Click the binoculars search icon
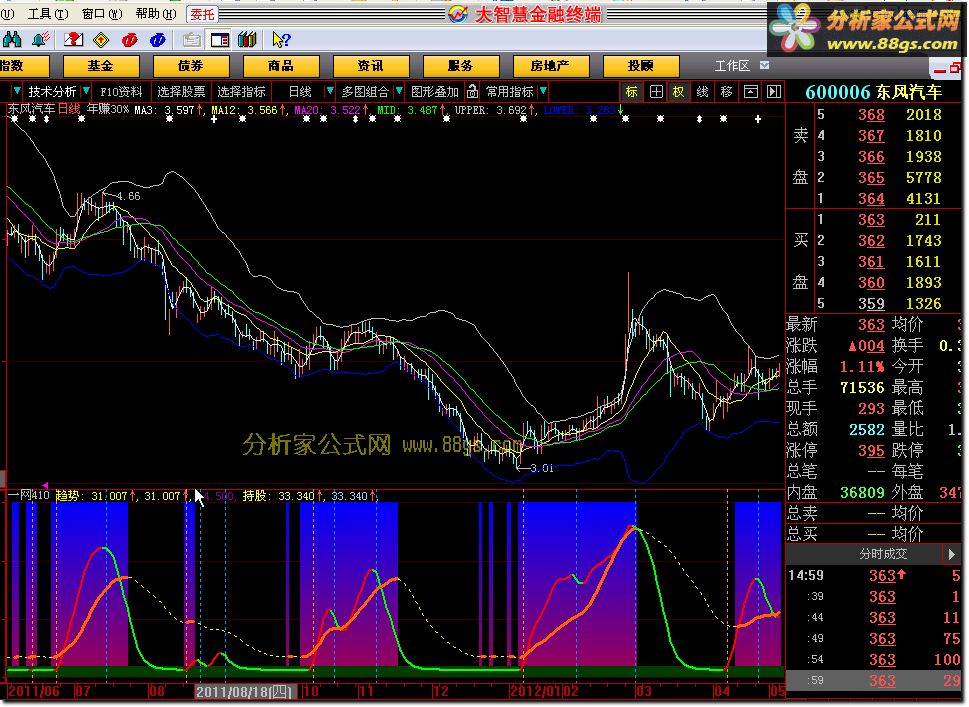This screenshot has width=969, height=707. click(x=12, y=40)
